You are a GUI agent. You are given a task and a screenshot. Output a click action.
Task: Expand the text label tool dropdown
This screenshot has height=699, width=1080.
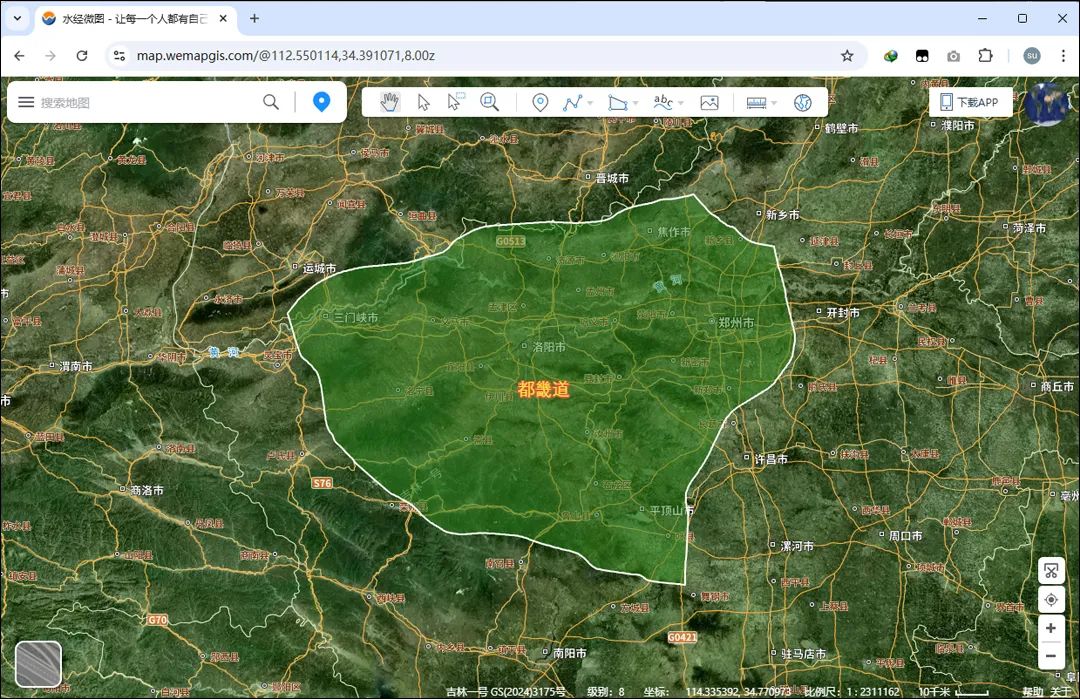681,103
